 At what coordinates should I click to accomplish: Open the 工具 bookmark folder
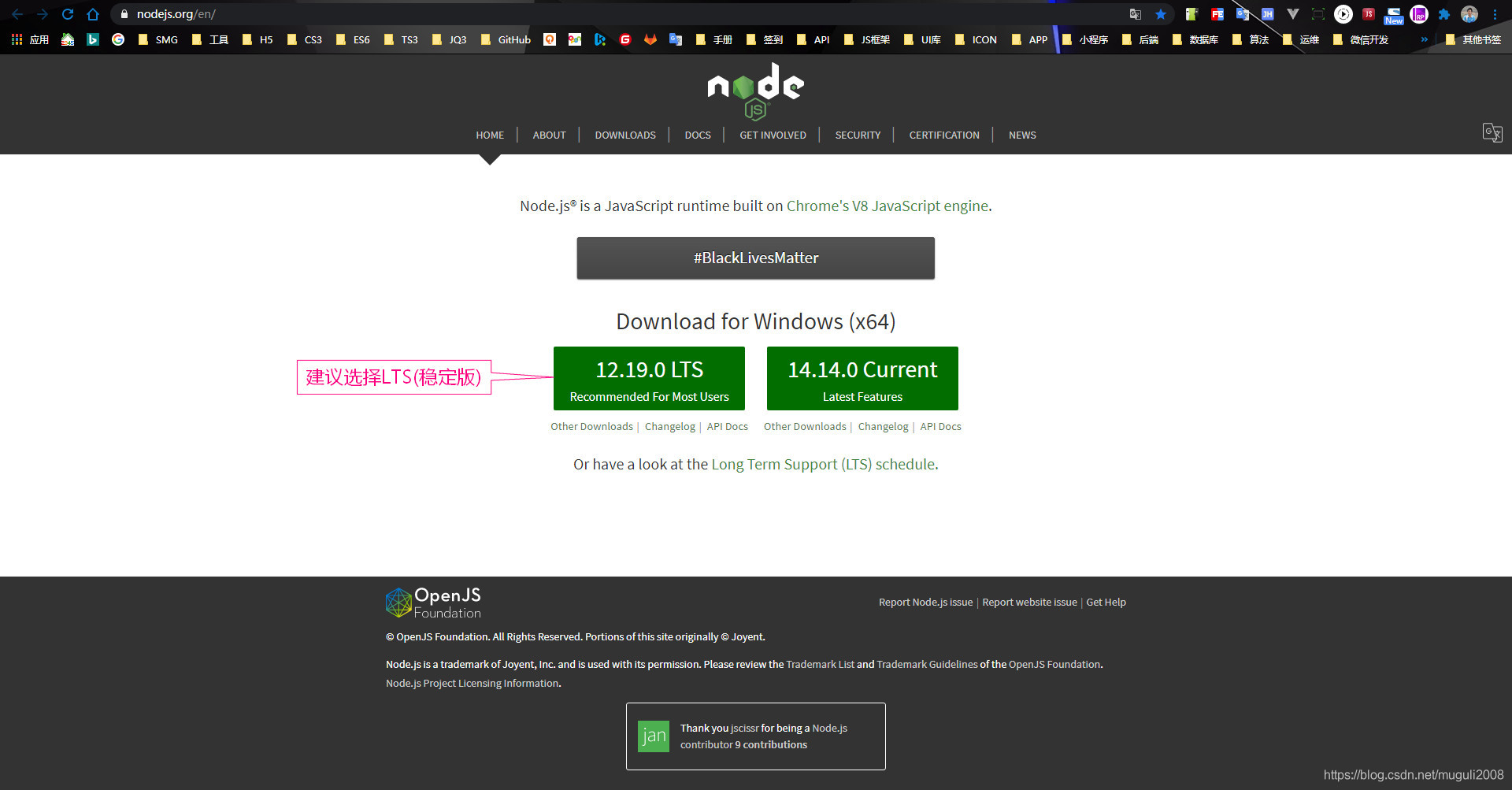coord(210,39)
